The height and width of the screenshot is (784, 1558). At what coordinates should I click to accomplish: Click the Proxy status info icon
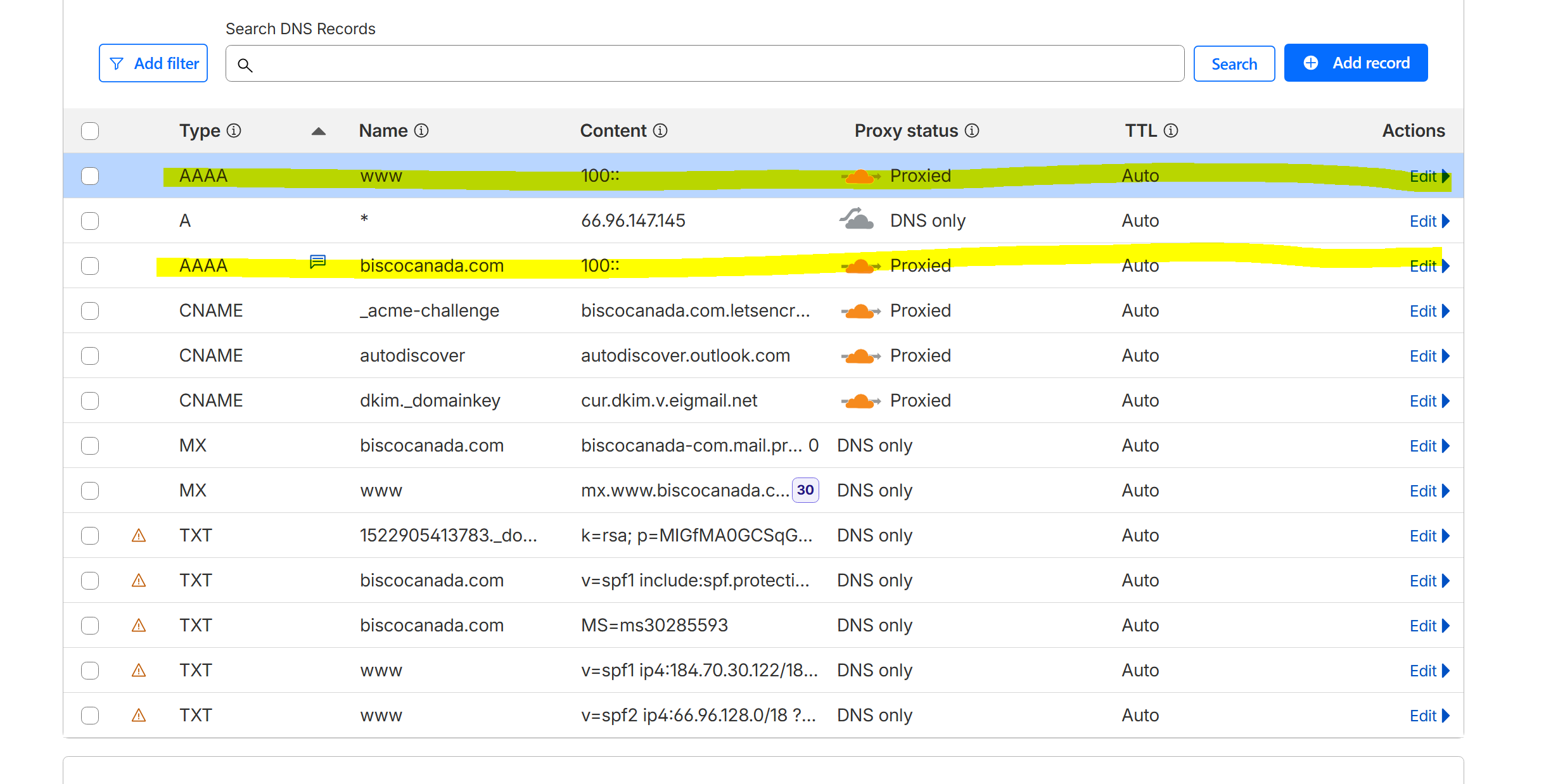tap(972, 130)
